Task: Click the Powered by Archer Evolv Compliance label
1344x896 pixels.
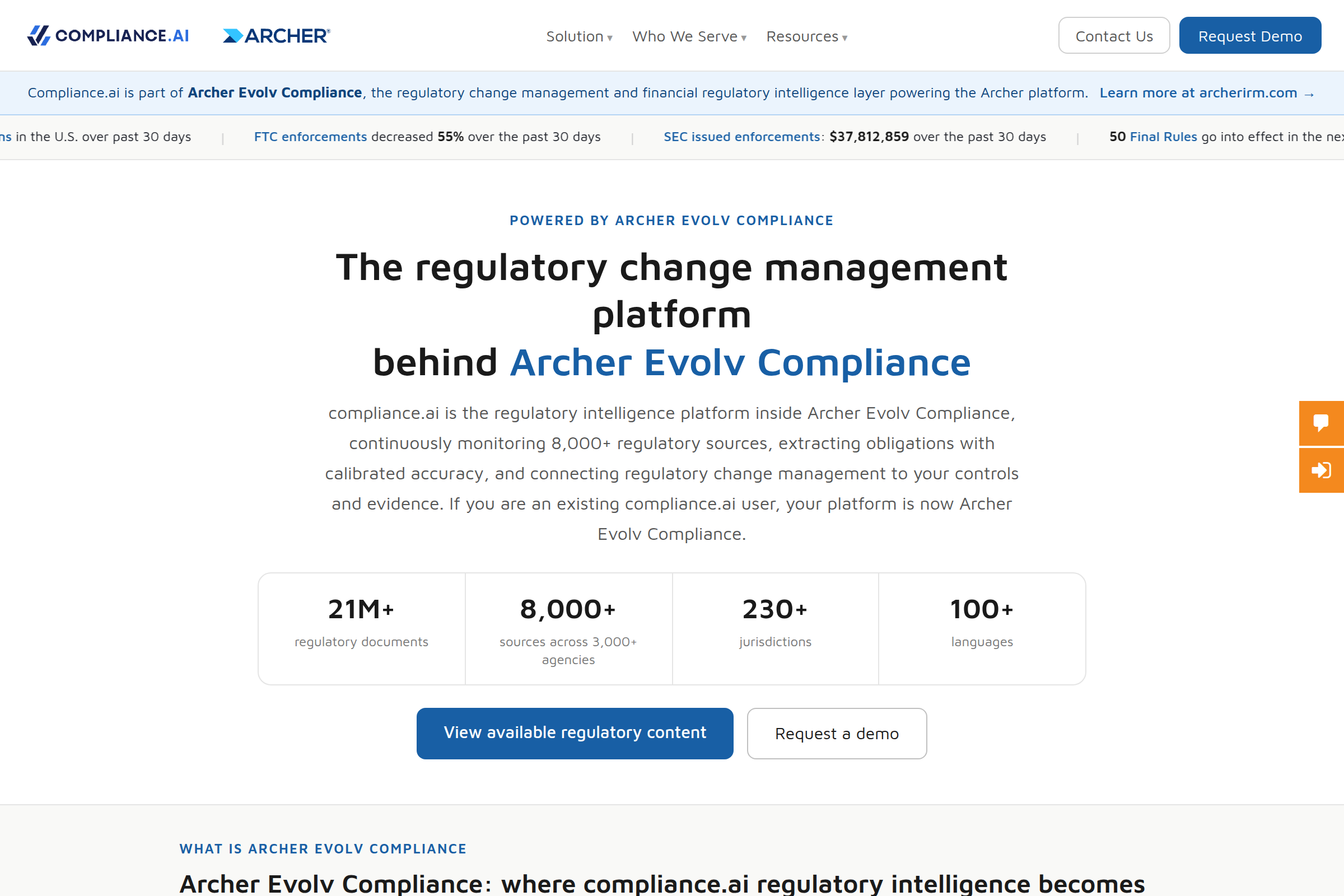Action: click(671, 221)
